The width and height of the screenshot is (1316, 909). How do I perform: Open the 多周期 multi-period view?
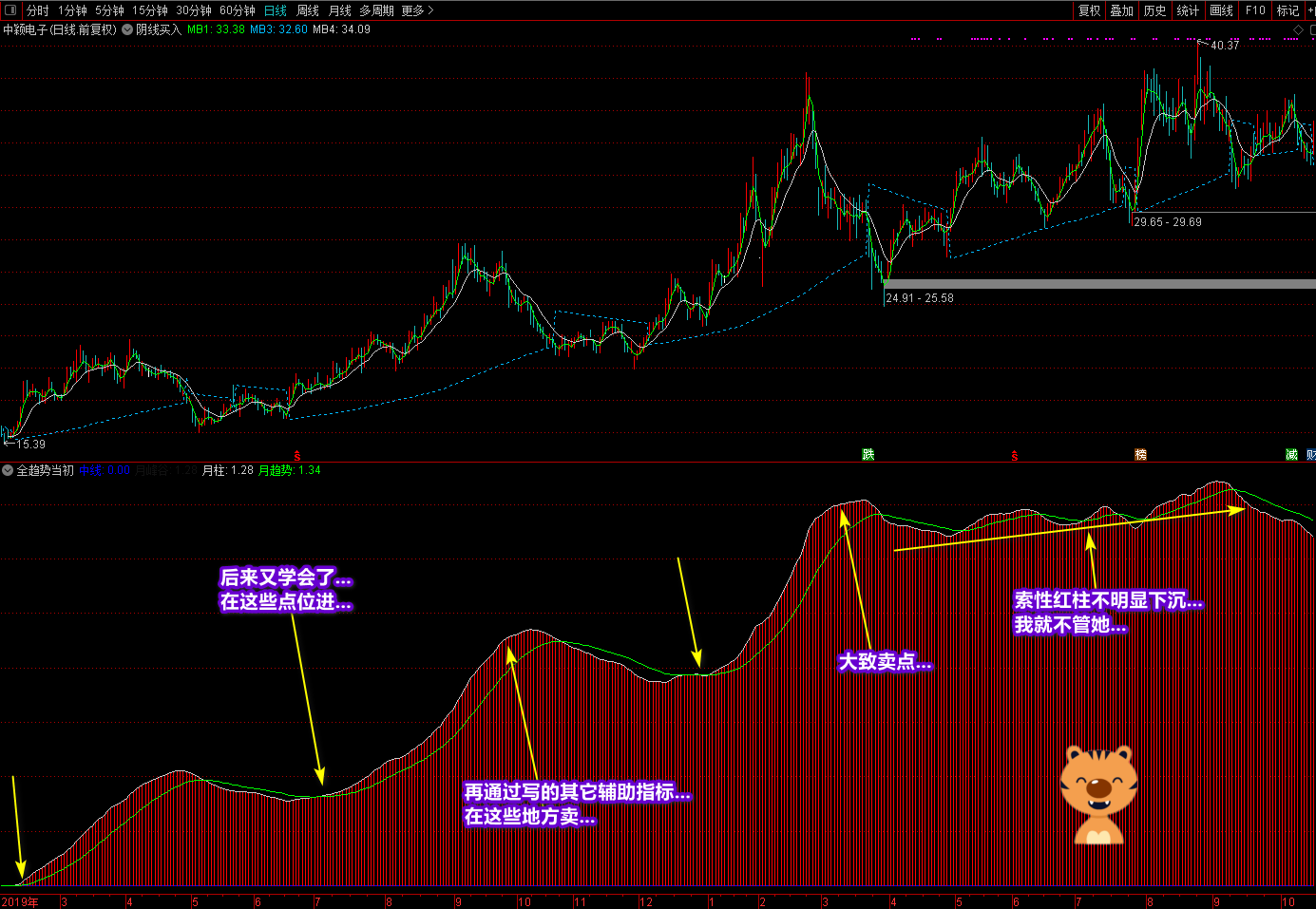pos(376,10)
